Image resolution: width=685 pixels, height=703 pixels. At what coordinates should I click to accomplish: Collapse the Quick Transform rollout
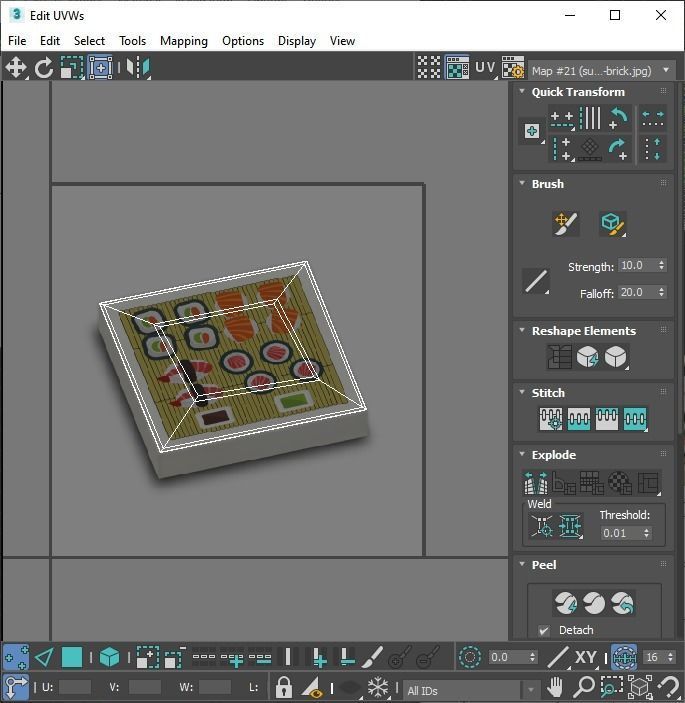522,91
